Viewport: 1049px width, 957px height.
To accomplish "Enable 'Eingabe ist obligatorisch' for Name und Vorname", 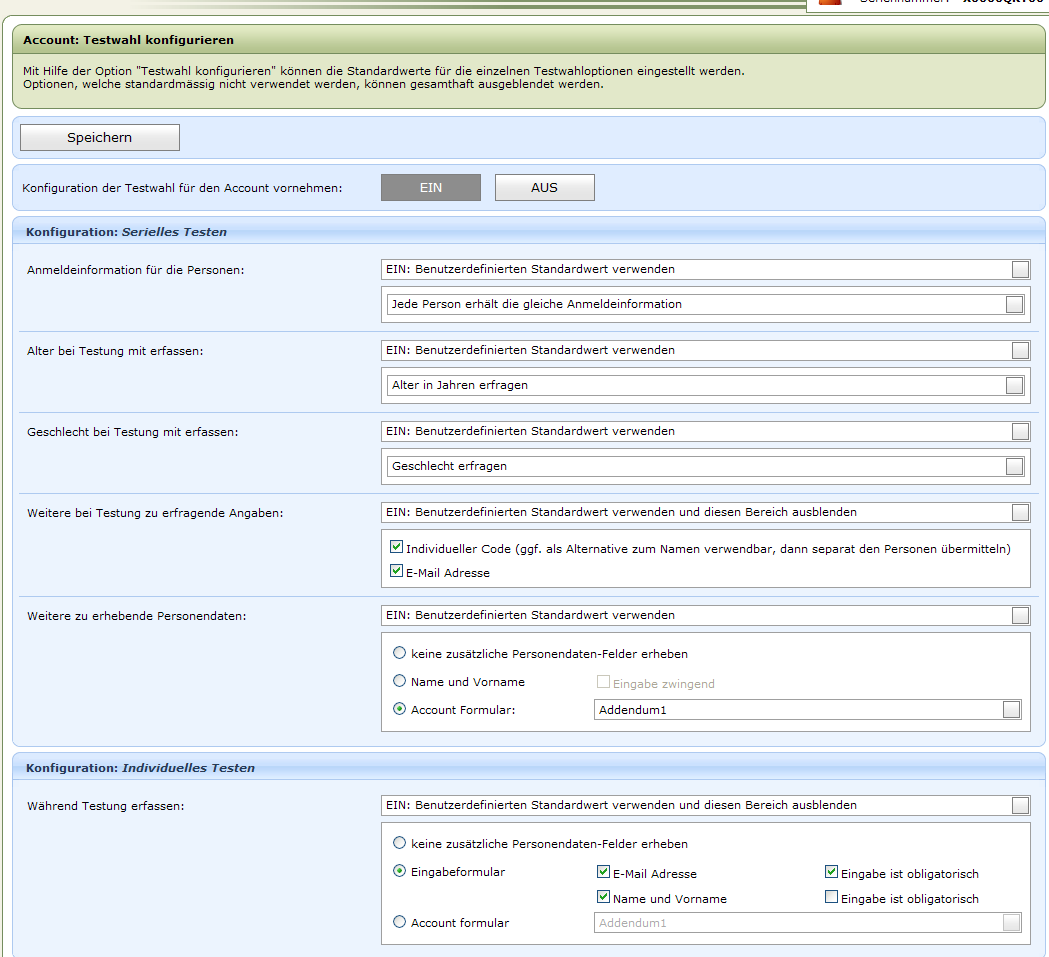I will coord(831,897).
